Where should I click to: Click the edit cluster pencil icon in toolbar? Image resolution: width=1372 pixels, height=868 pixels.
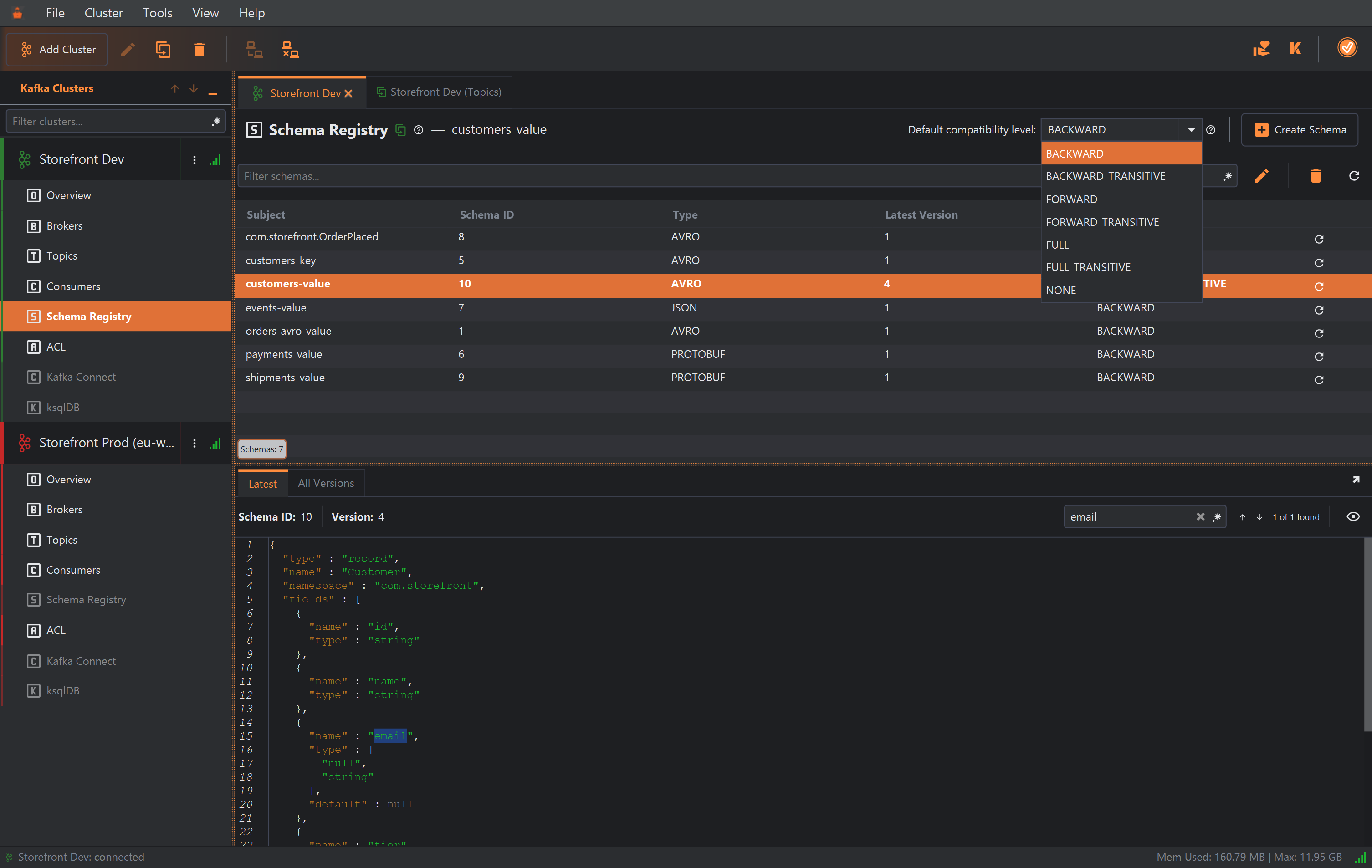[128, 50]
